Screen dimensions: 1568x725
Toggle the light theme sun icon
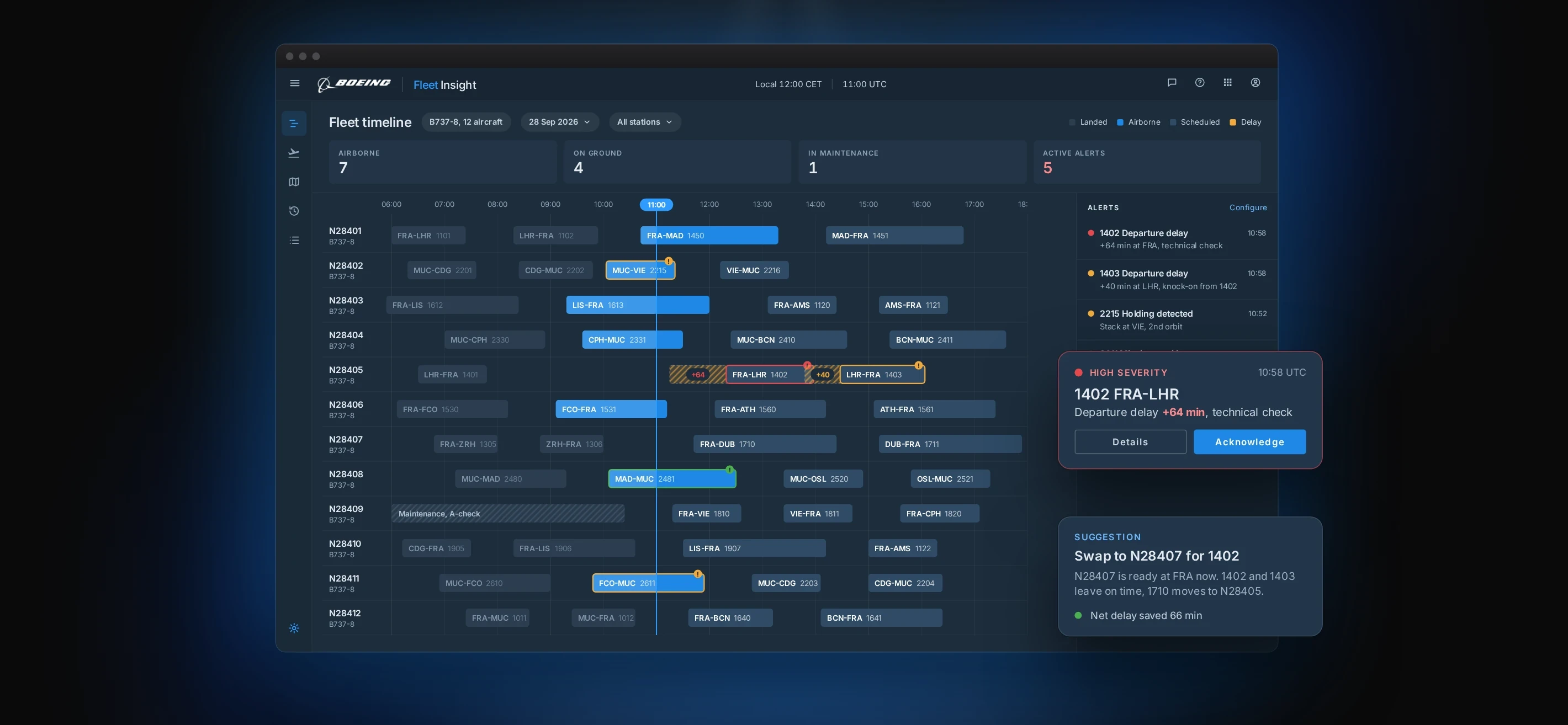294,628
